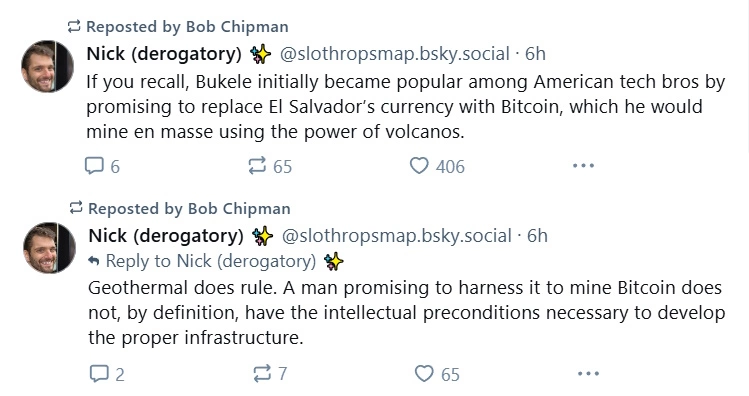
Task: Repost the Bukele Bitcoin volcano post
Action: coord(270,166)
